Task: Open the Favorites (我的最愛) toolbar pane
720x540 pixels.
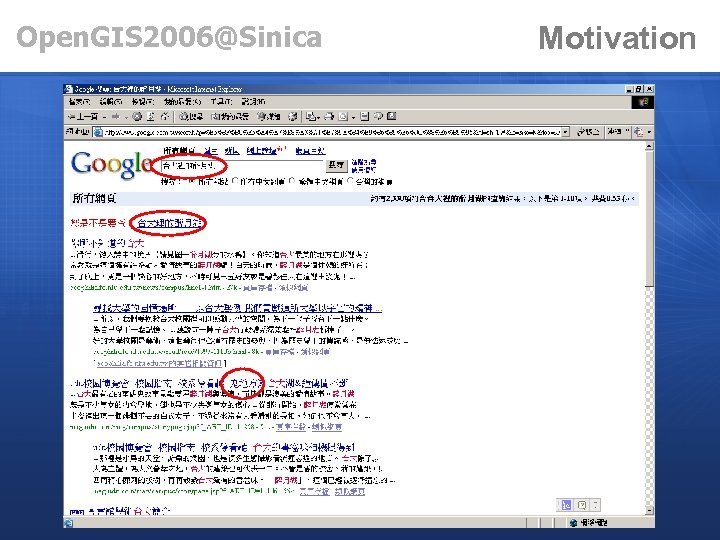Action: [x=230, y=117]
